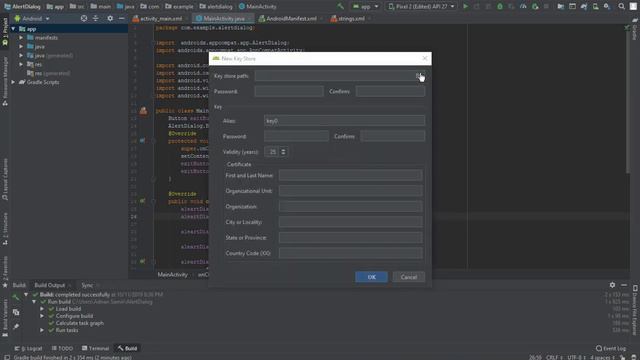Open the Logcat tool window

click(x=28, y=349)
